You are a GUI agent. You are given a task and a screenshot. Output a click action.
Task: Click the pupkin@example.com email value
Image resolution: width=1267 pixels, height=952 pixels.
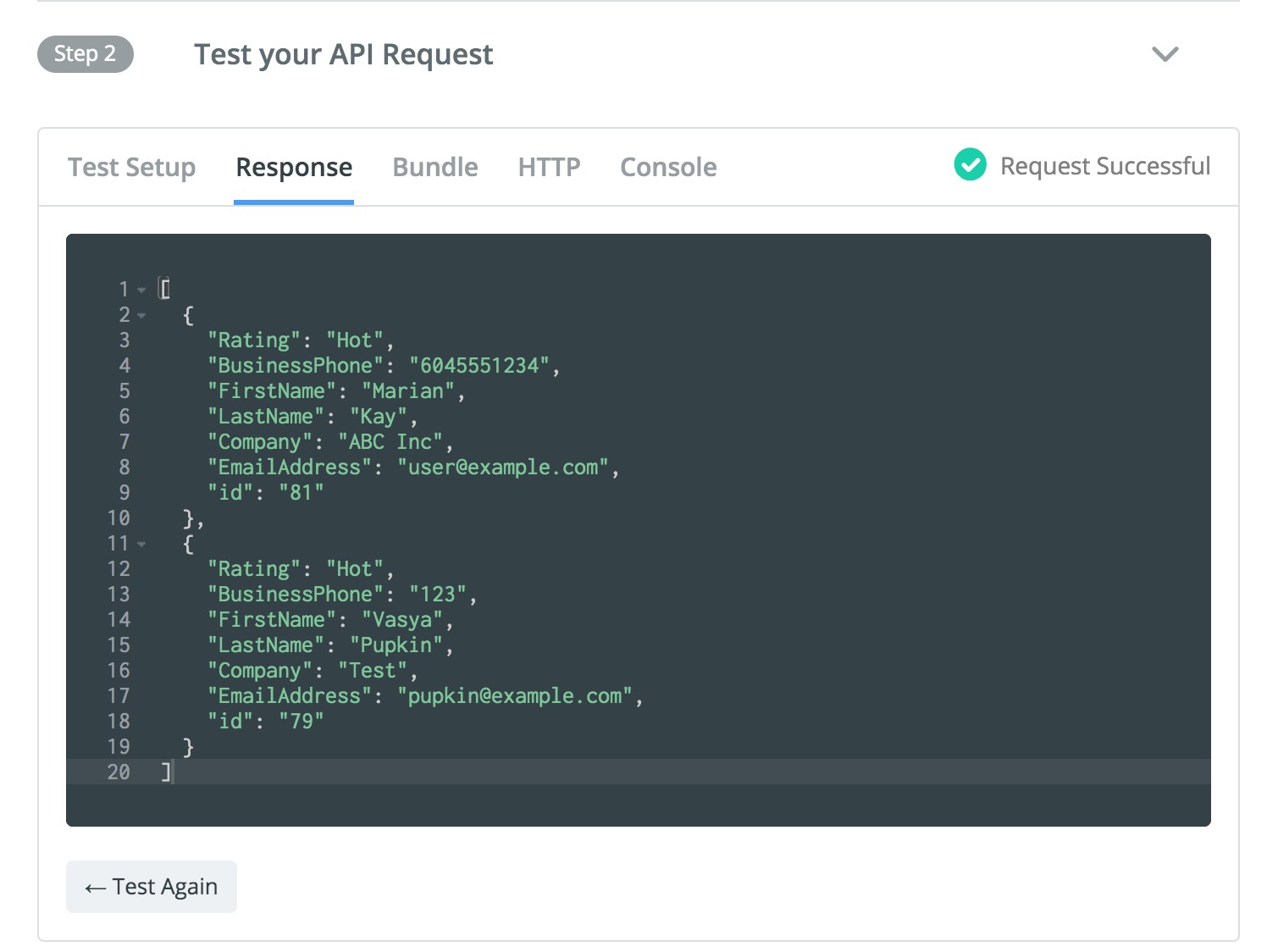coord(515,696)
